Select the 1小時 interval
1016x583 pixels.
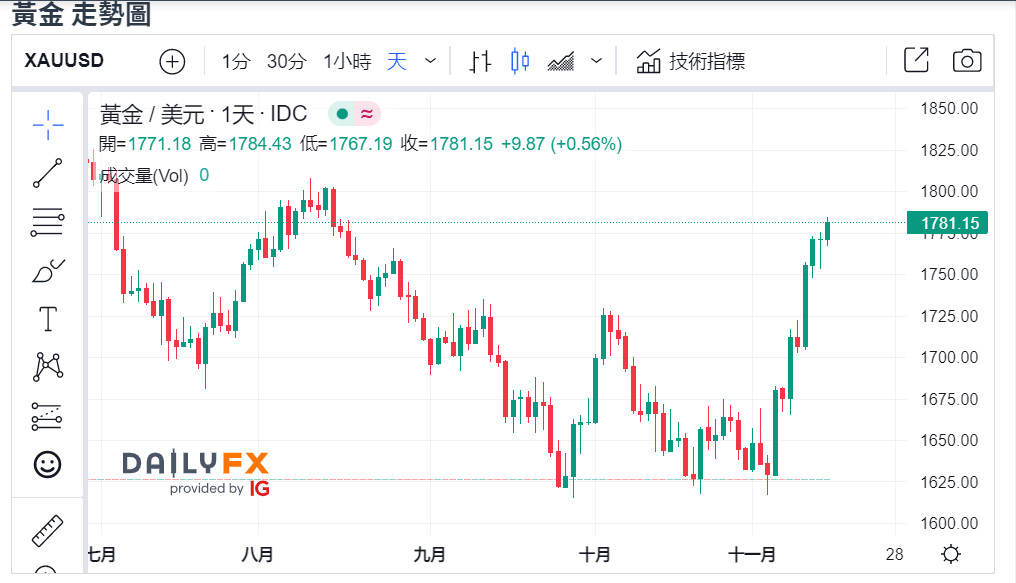point(347,61)
